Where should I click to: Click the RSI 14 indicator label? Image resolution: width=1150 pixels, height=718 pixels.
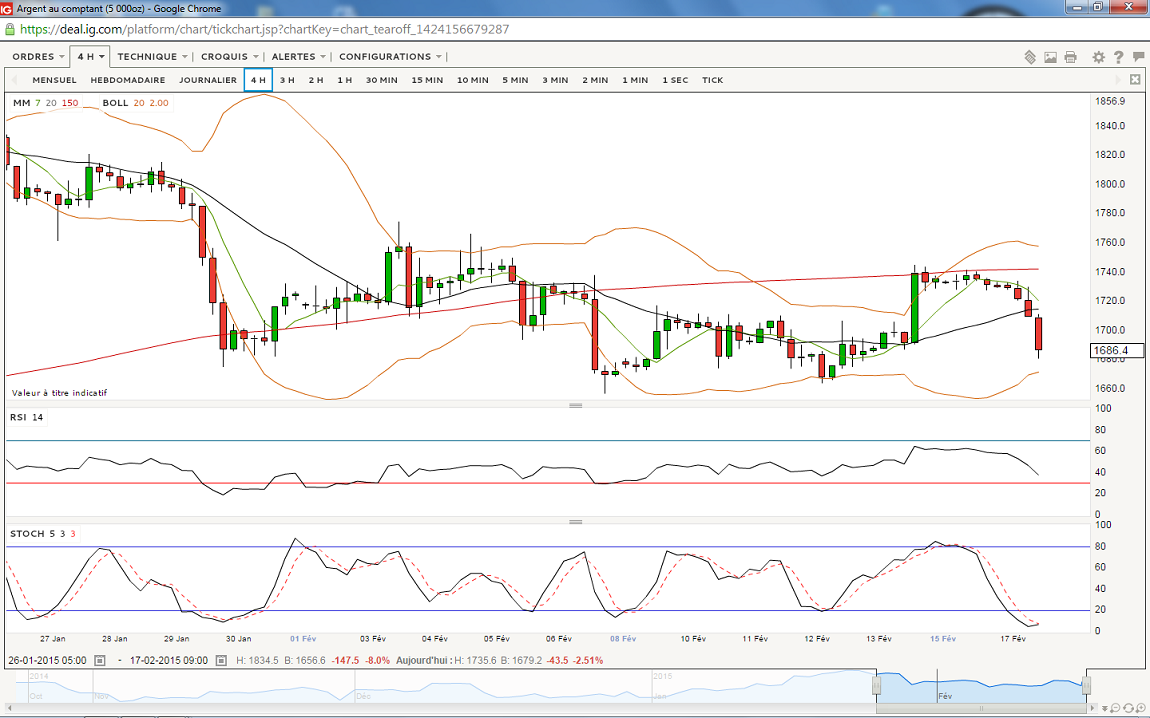(26, 417)
